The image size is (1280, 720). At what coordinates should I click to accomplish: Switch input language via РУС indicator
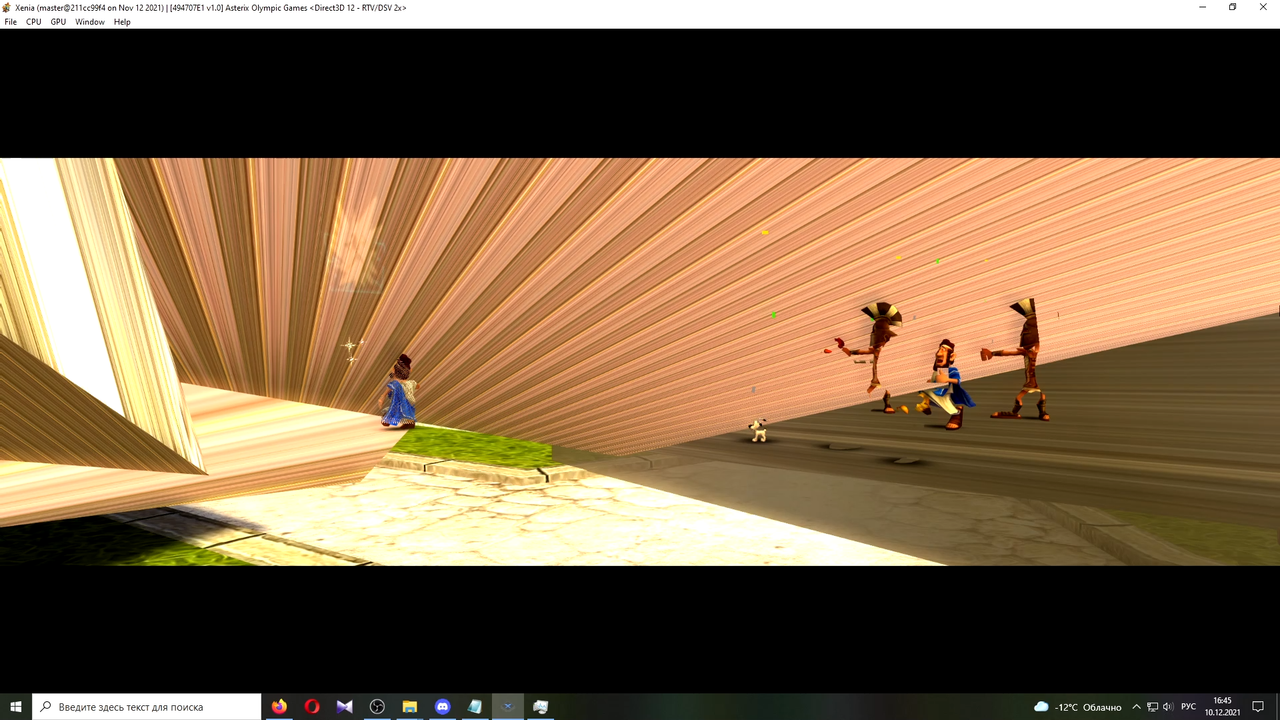[x=1188, y=707]
